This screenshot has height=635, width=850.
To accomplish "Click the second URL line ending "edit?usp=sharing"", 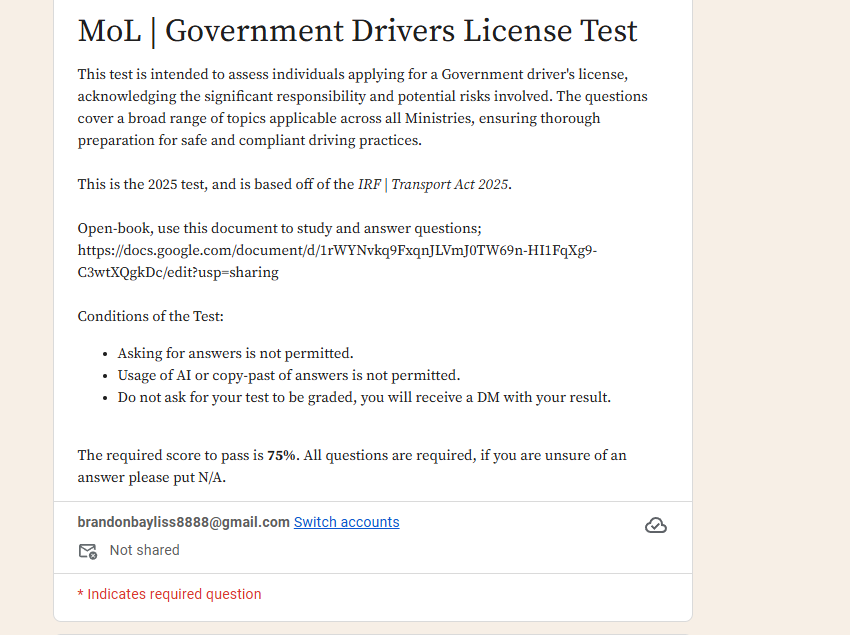I will pyautogui.click(x=178, y=272).
